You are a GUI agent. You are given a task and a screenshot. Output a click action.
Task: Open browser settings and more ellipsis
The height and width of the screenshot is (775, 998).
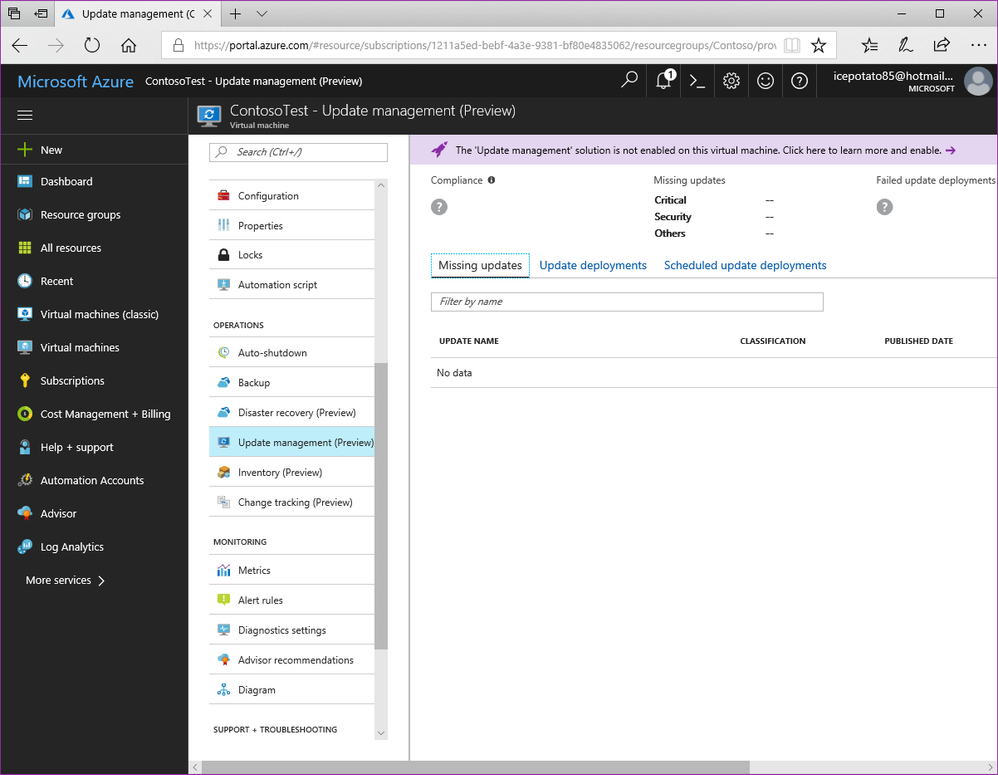coord(978,45)
